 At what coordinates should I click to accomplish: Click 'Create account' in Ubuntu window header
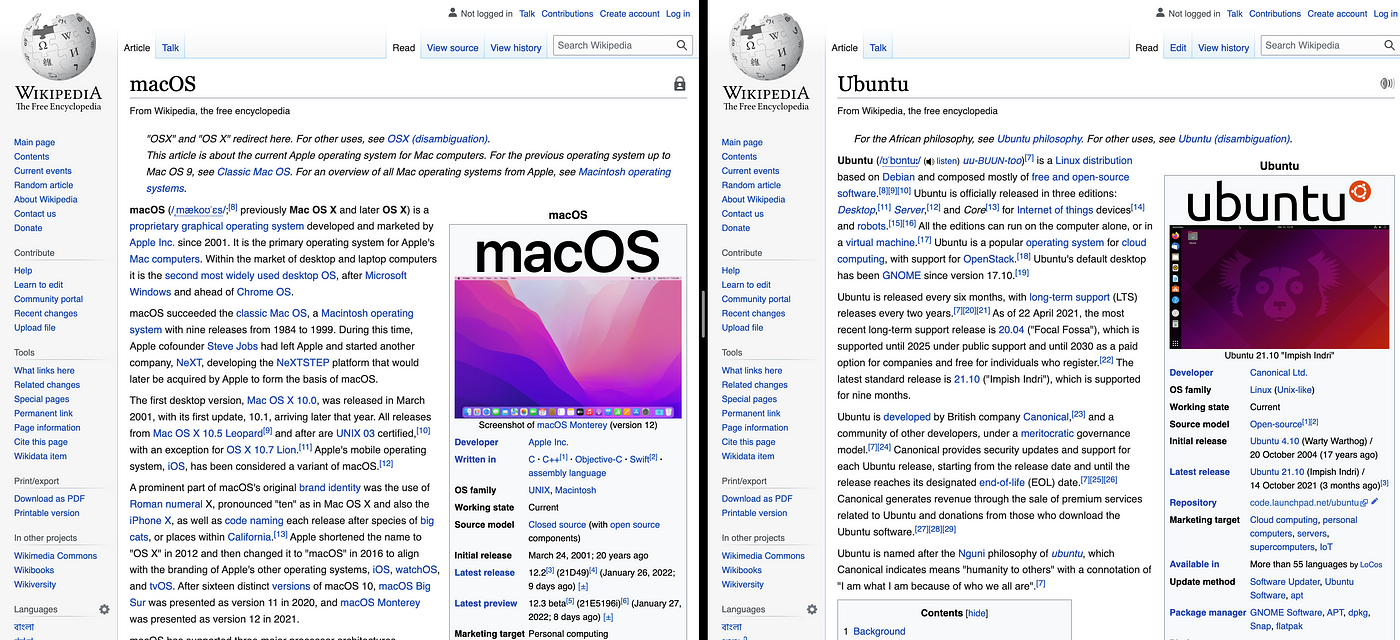tap(1337, 14)
